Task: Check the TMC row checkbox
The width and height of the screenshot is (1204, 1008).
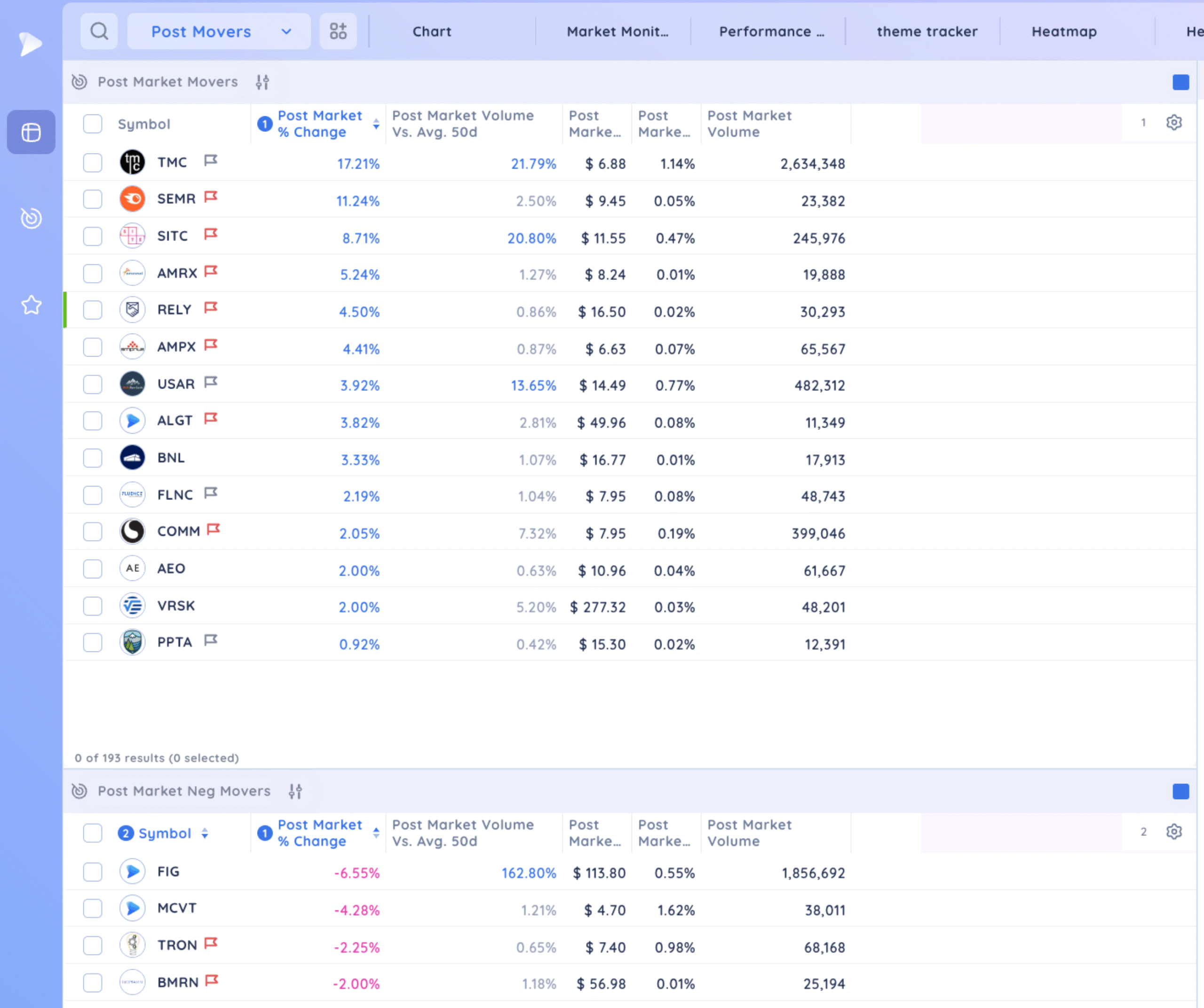Action: point(92,163)
